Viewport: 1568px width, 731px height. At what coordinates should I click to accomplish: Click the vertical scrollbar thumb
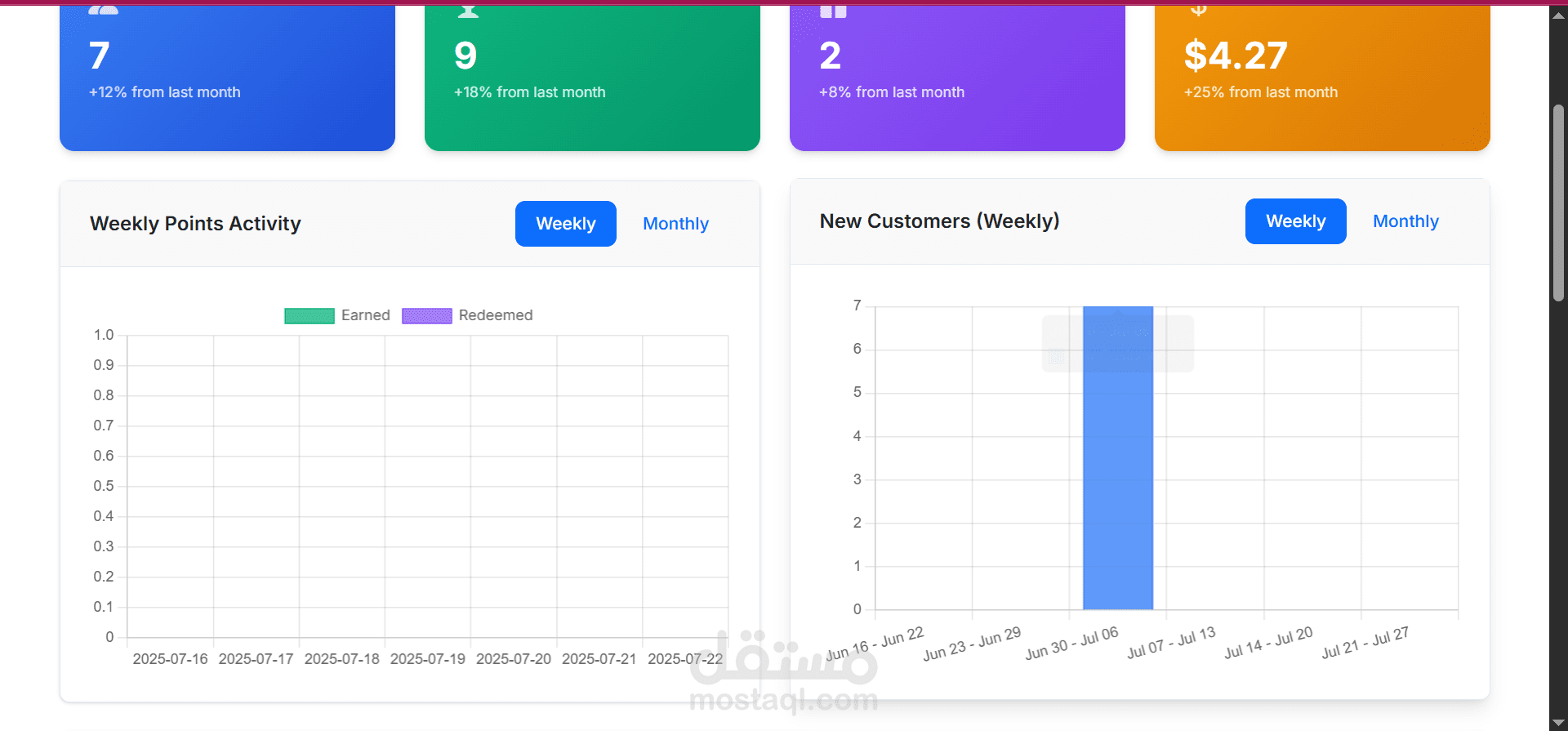(x=1558, y=204)
